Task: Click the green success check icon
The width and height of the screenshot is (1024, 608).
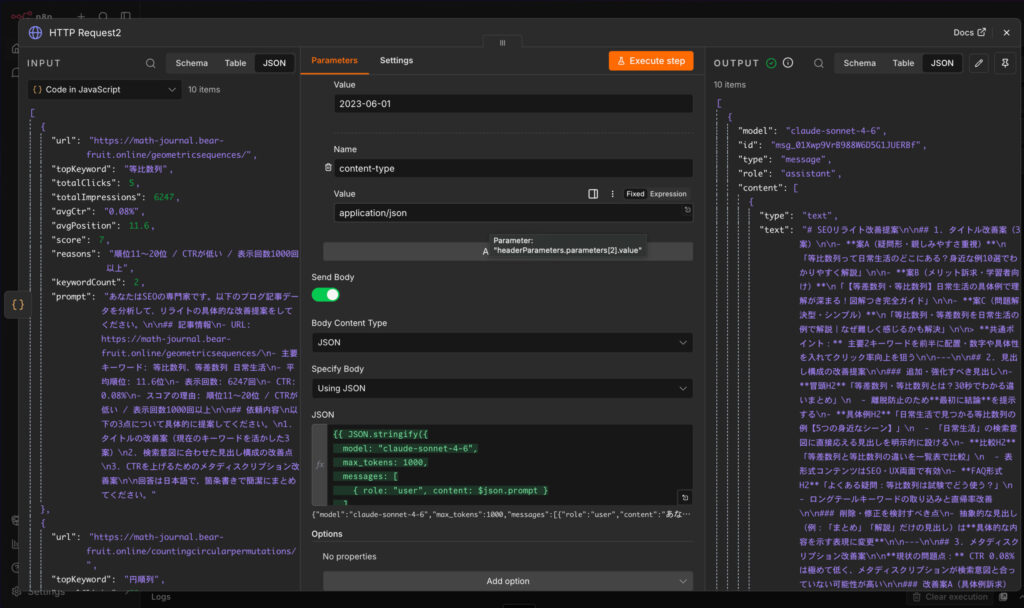Action: point(771,63)
